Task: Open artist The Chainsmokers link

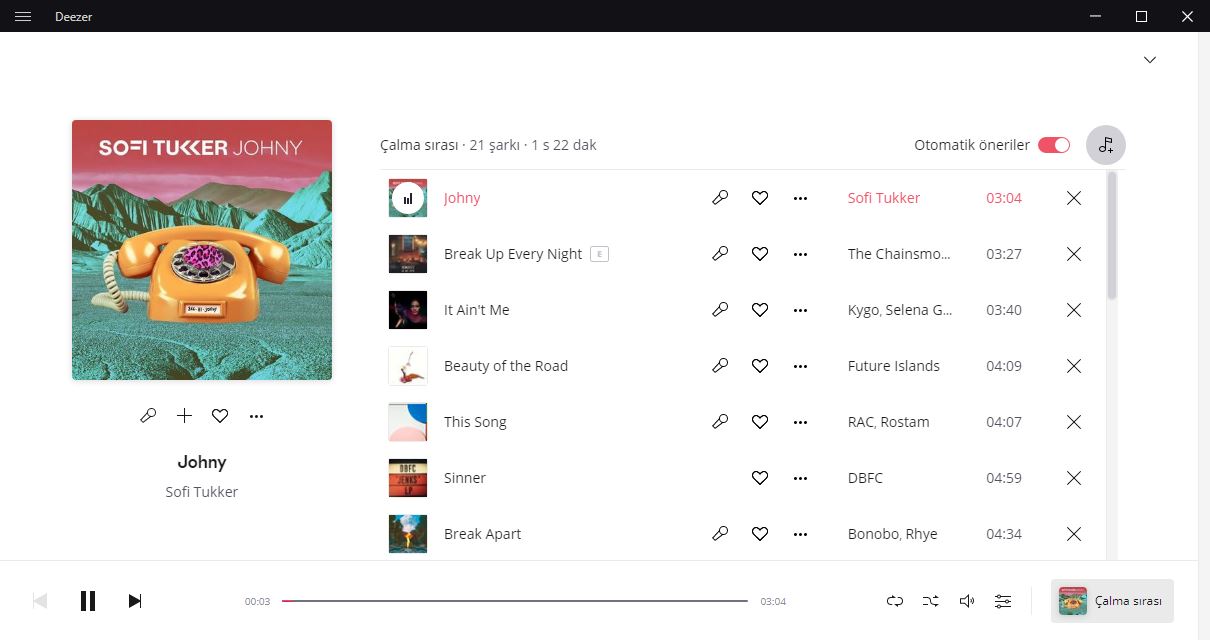Action: (899, 254)
